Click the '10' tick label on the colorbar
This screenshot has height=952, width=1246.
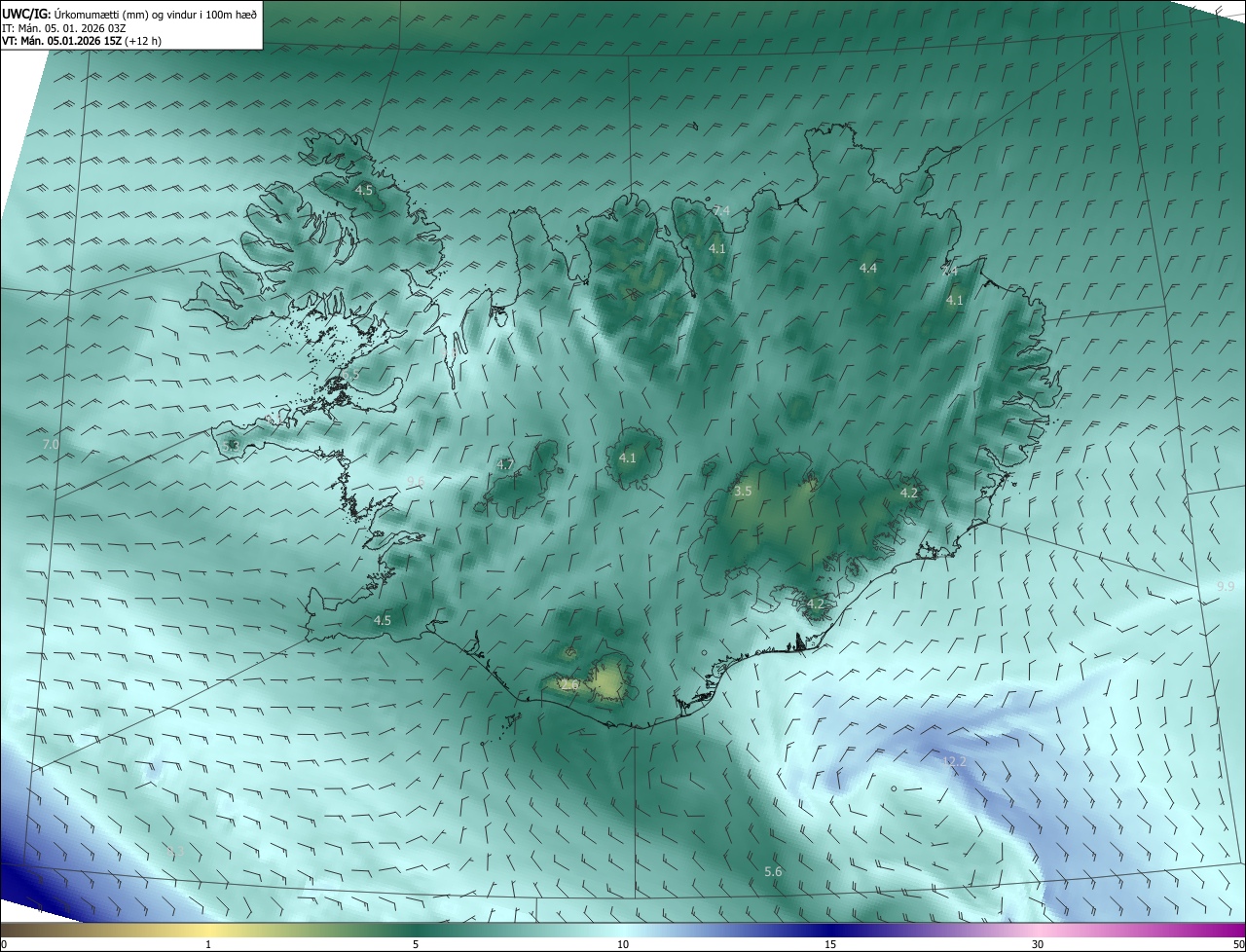[x=623, y=944]
